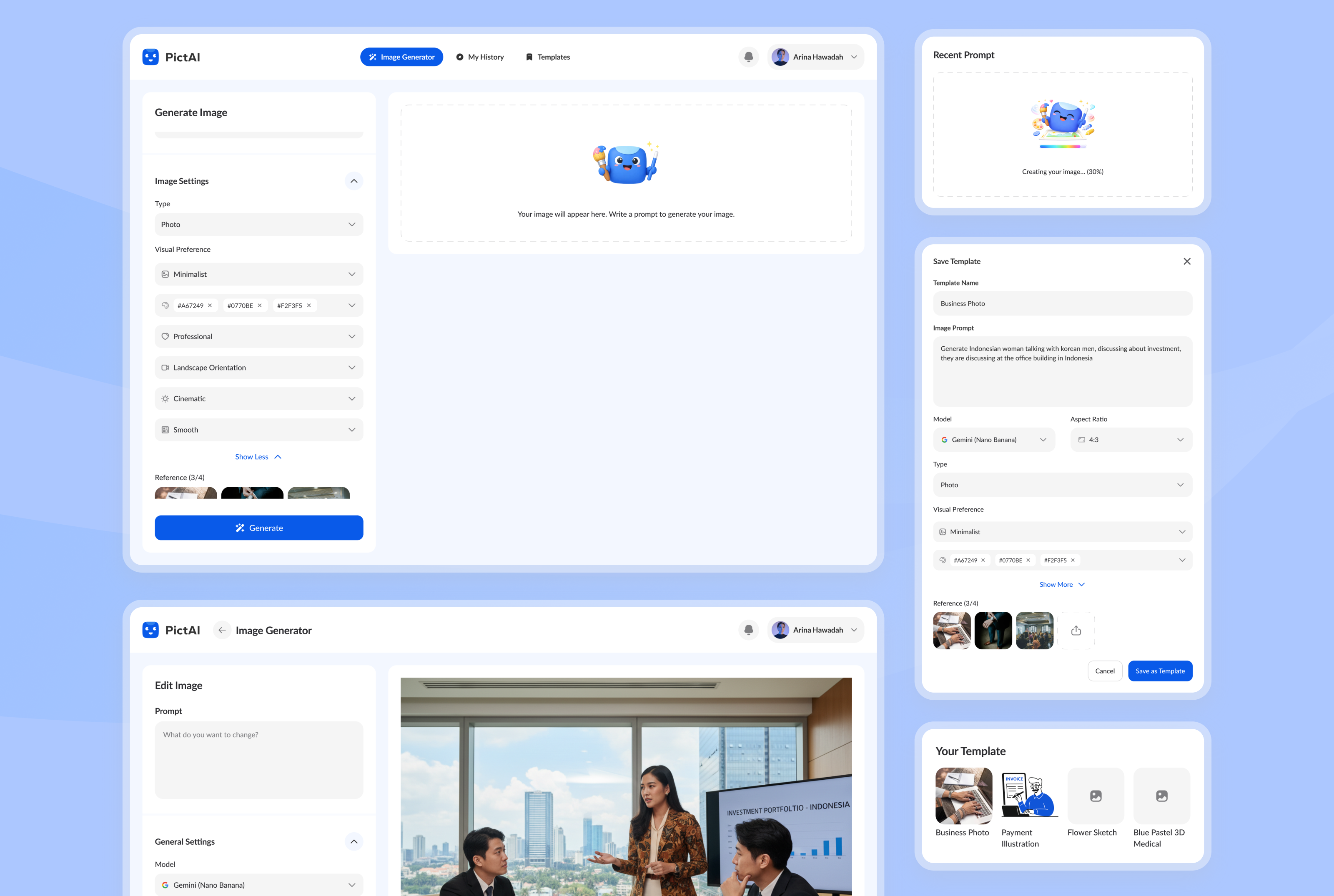The width and height of the screenshot is (1334, 896).
Task: Open the Cinematic lighting dropdown
Action: (x=258, y=399)
